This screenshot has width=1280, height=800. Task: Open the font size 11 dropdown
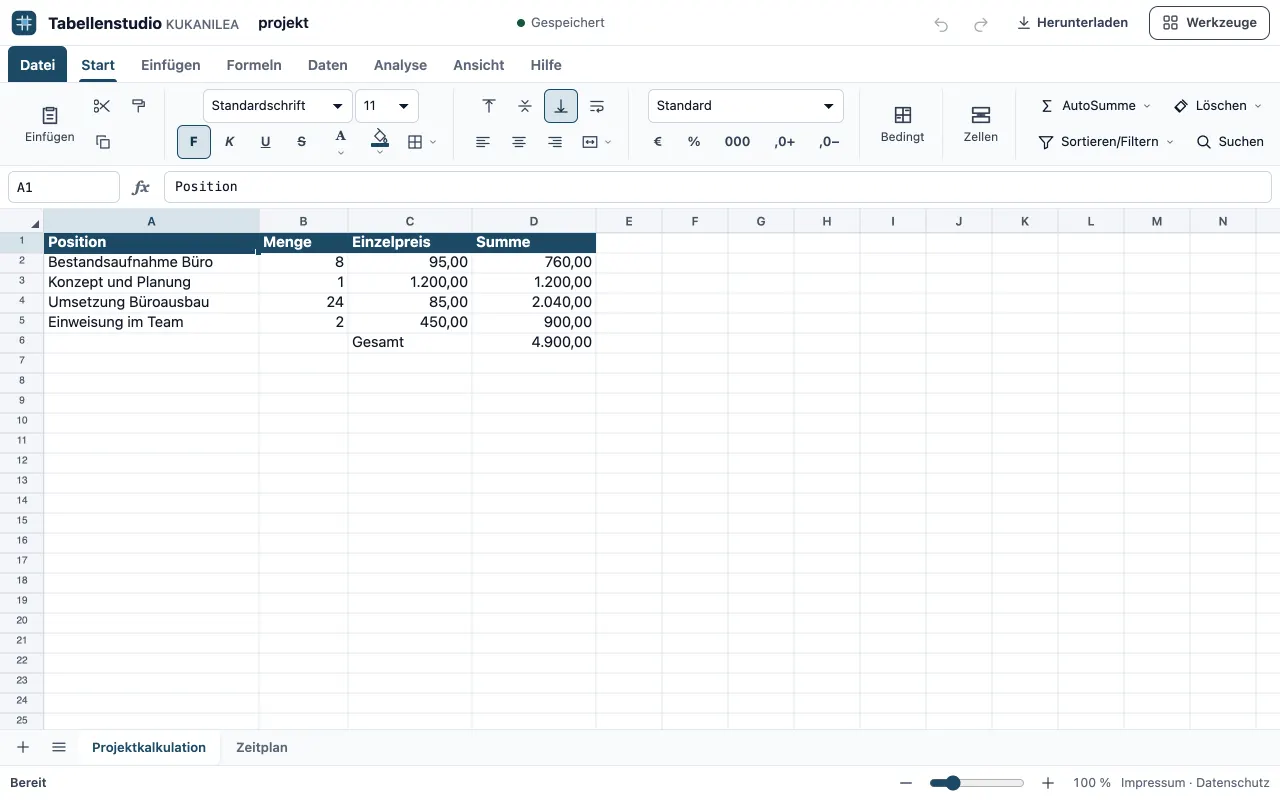pyautogui.click(x=387, y=106)
